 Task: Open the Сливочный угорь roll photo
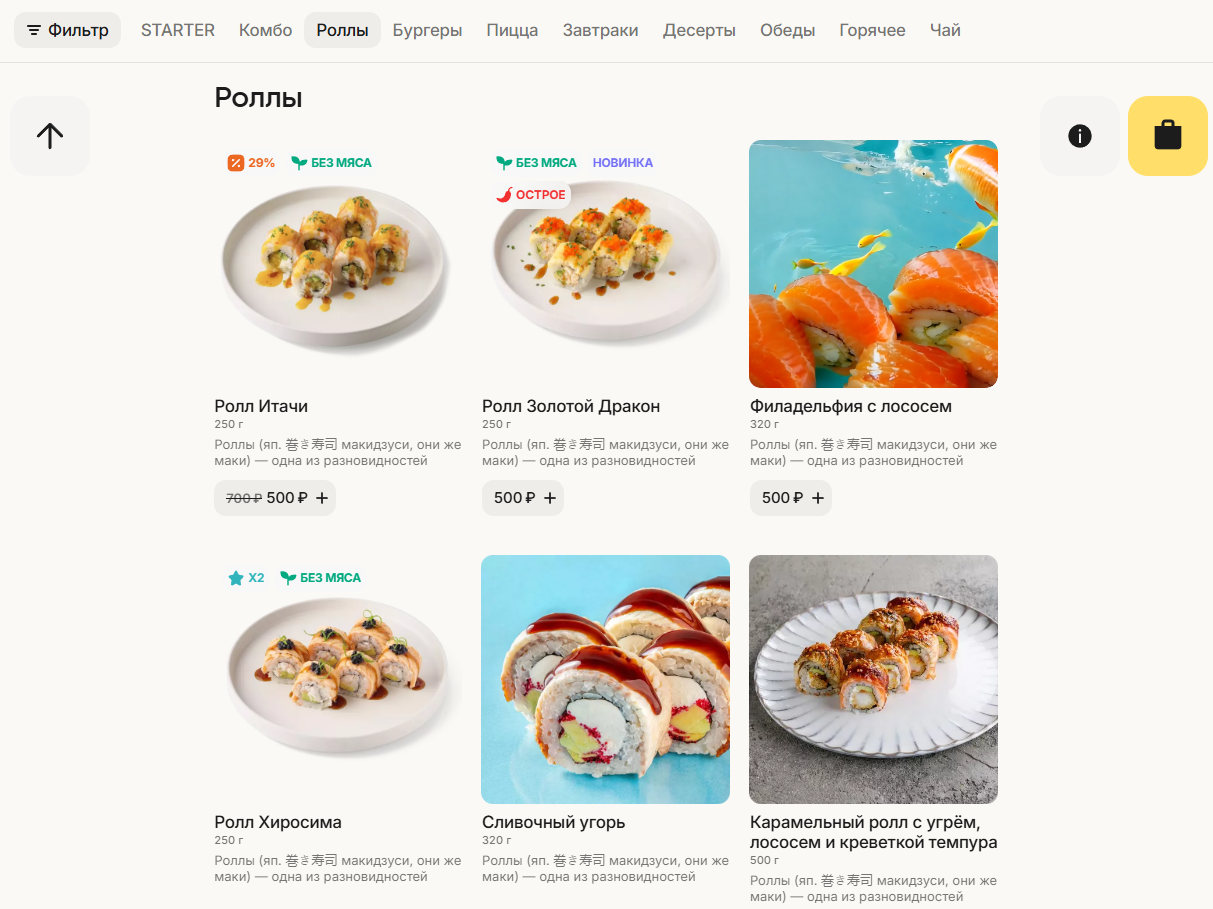pos(605,679)
